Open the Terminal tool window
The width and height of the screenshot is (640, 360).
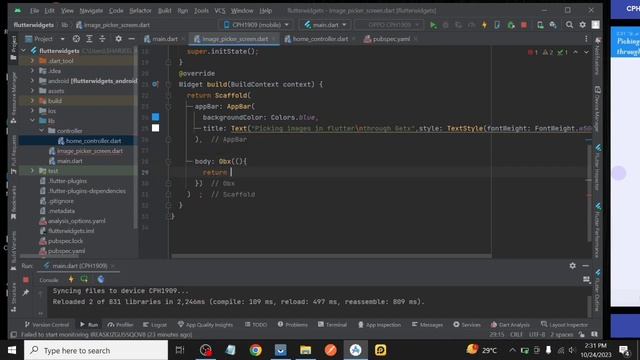[x=332, y=324]
